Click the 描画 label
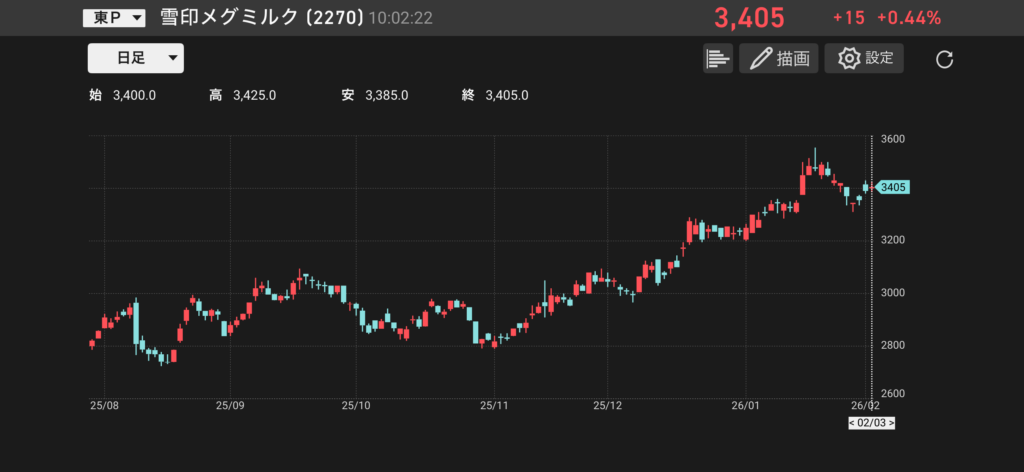Image resolution: width=1024 pixels, height=472 pixels. [x=792, y=58]
